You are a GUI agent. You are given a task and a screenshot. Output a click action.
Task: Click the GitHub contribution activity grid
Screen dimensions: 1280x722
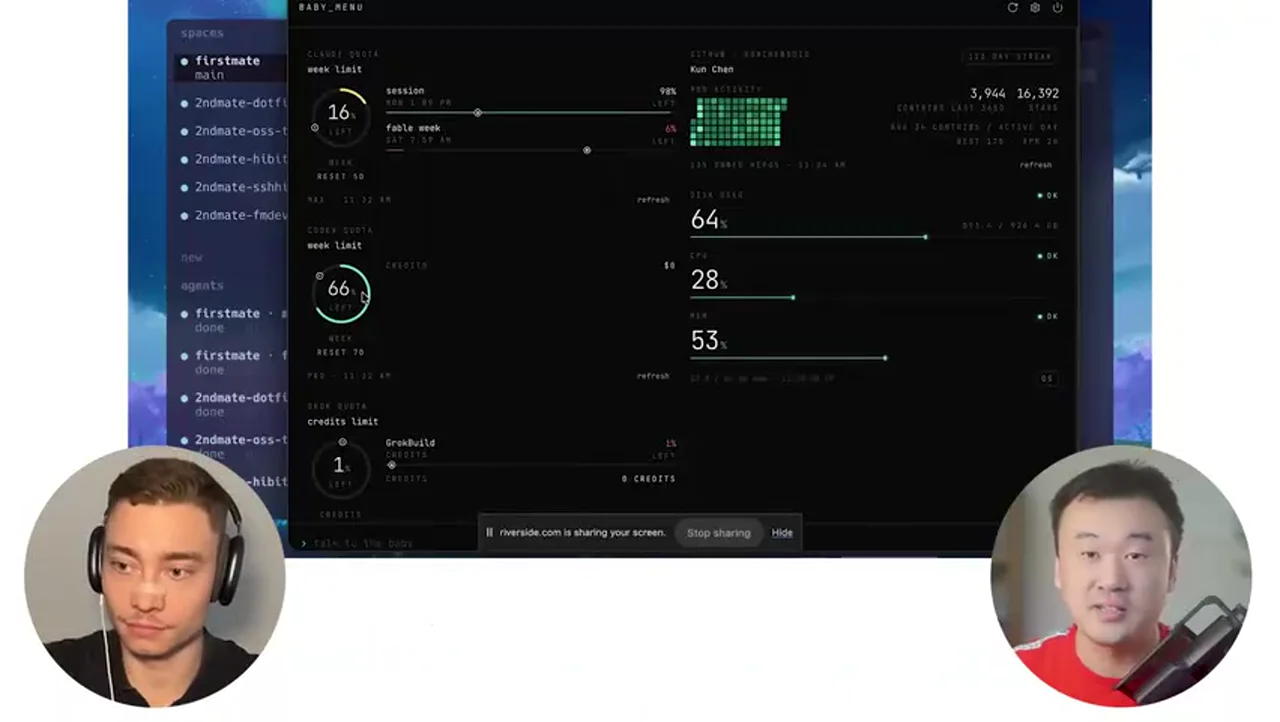coord(738,122)
